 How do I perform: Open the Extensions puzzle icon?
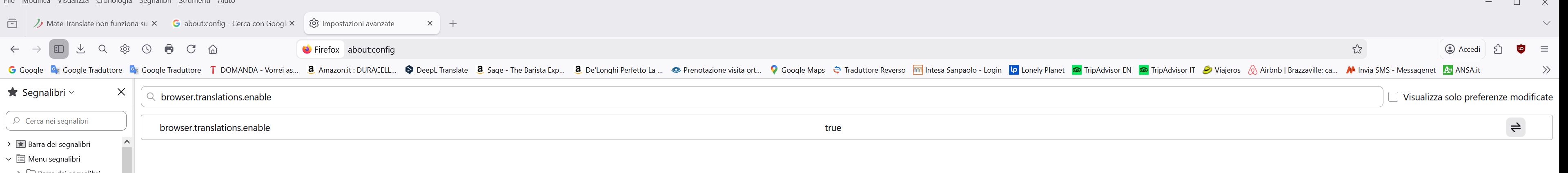(1498, 49)
